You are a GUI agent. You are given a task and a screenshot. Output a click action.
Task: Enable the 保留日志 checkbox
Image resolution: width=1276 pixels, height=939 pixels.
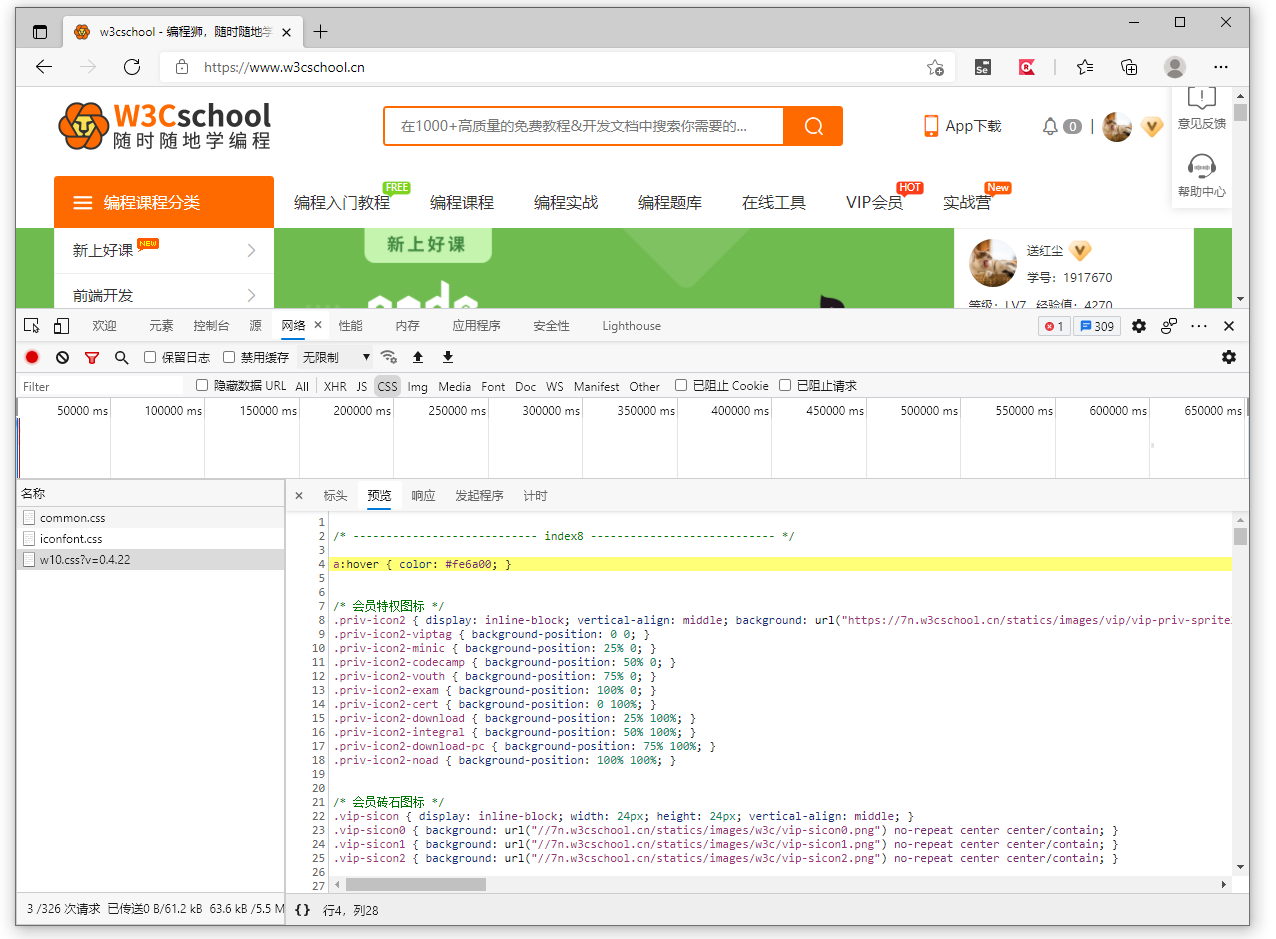(x=150, y=357)
